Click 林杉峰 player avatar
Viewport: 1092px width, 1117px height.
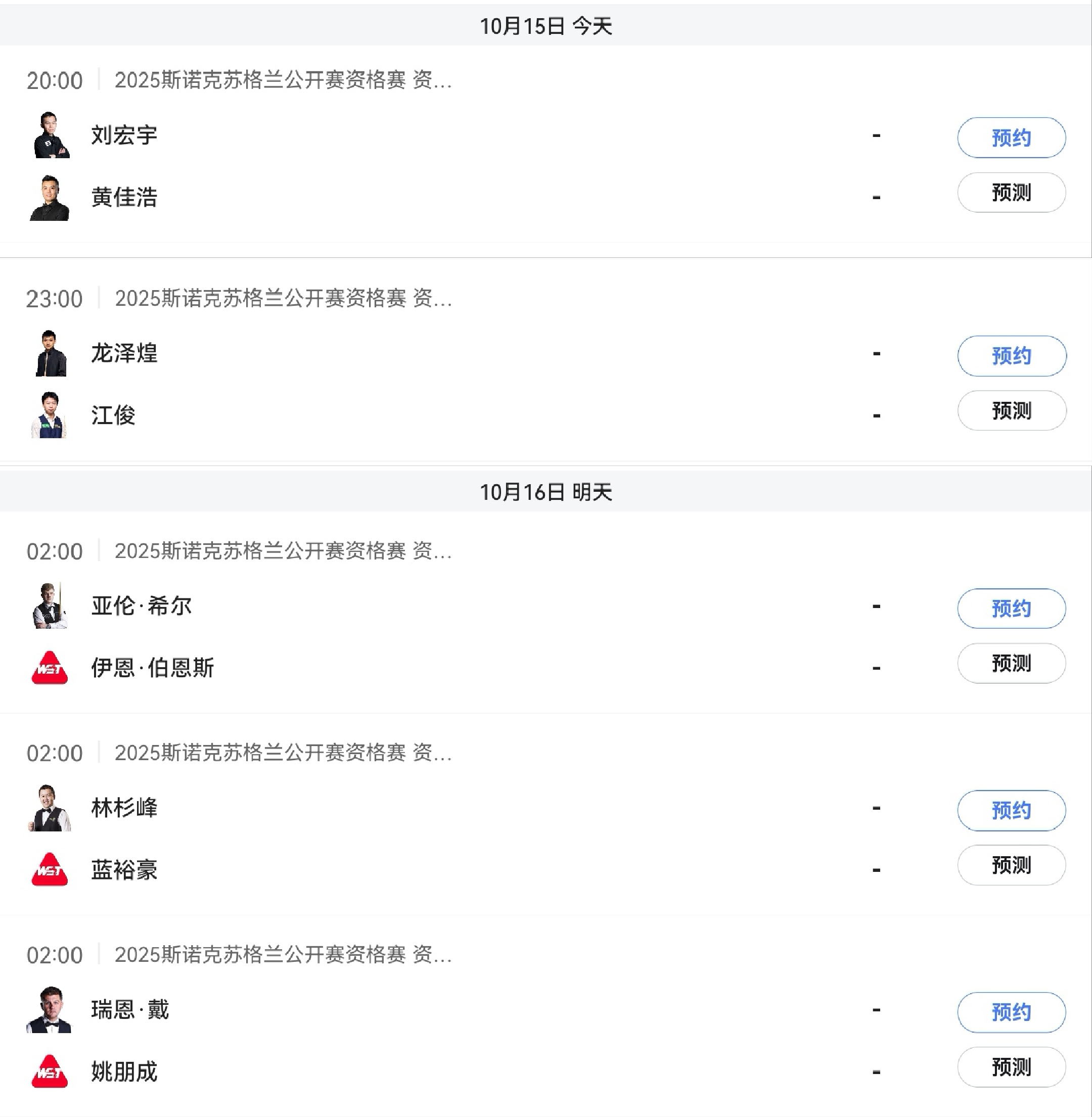tap(50, 808)
